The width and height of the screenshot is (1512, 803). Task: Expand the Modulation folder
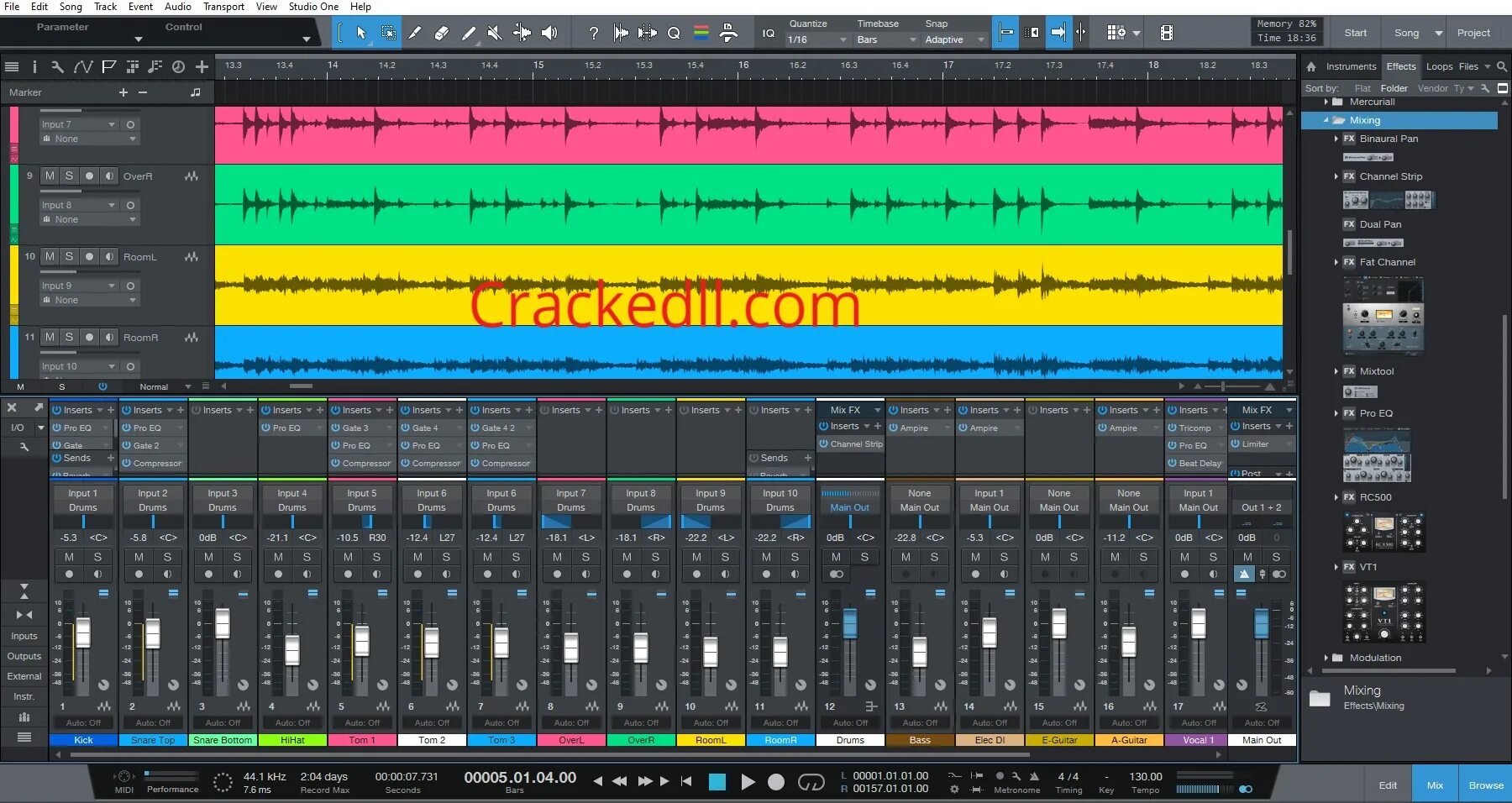pyautogui.click(x=1326, y=658)
